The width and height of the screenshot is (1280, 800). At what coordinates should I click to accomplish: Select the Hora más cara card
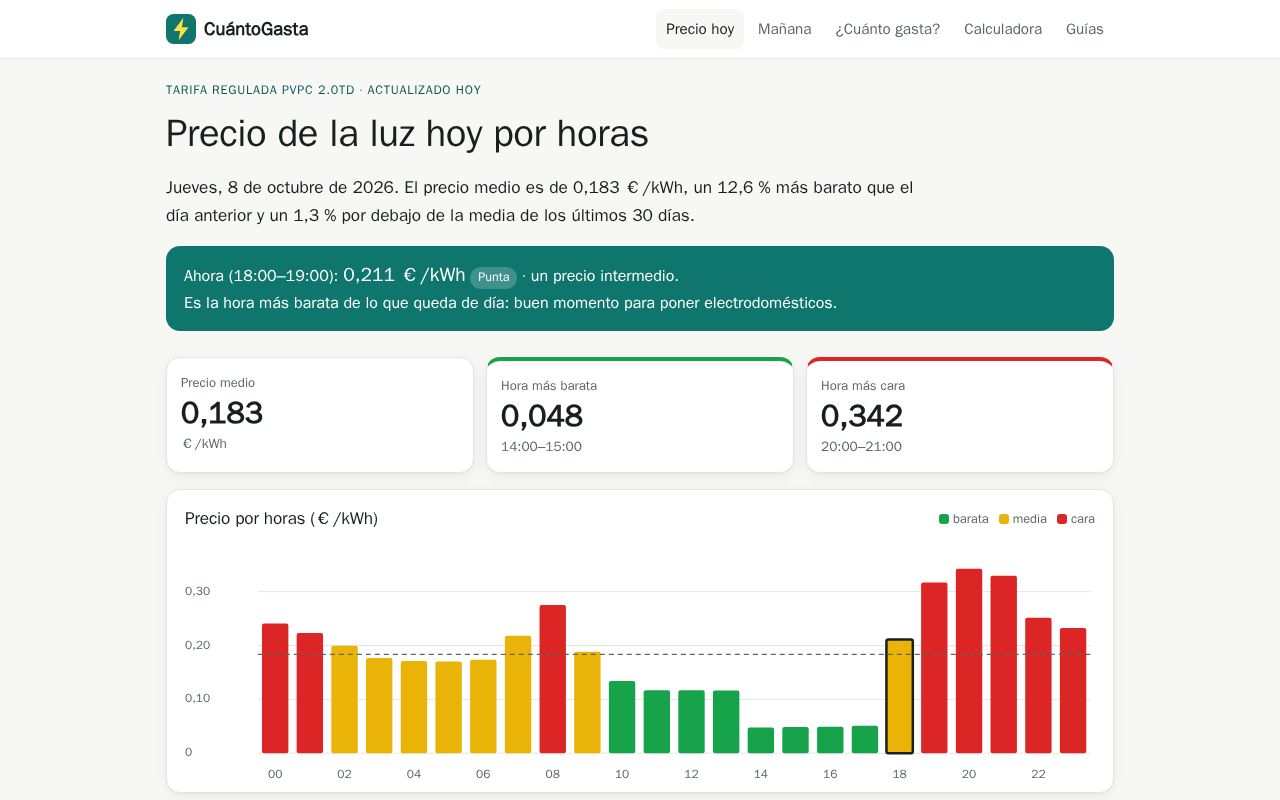pyautogui.click(x=960, y=415)
